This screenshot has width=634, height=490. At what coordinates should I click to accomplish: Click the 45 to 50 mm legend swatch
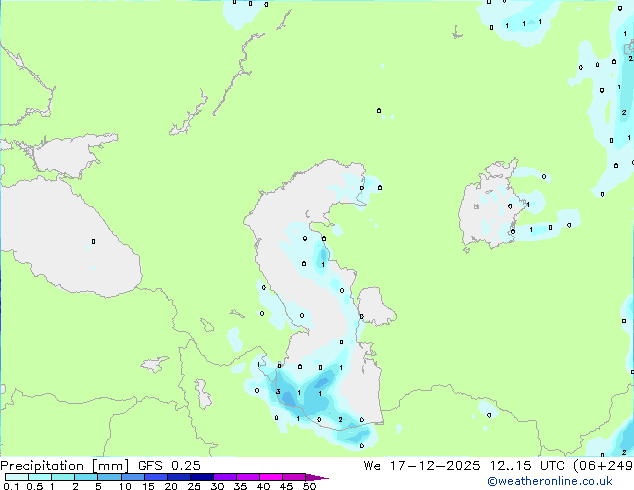[x=294, y=477]
